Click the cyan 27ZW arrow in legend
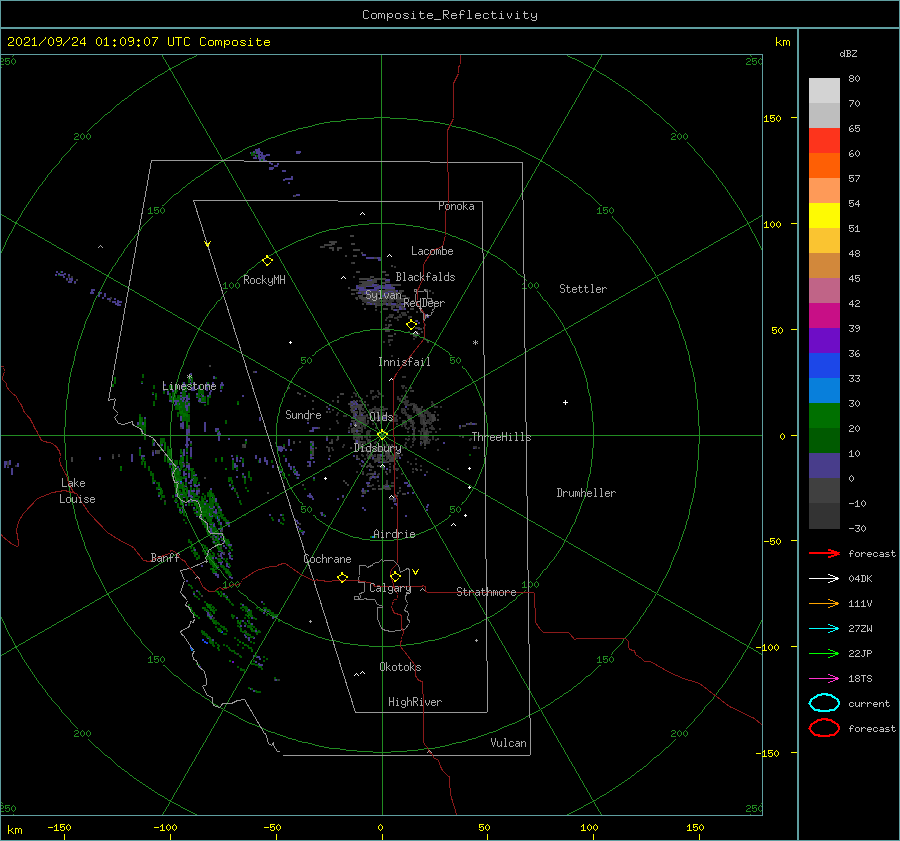The image size is (900, 841). (824, 629)
